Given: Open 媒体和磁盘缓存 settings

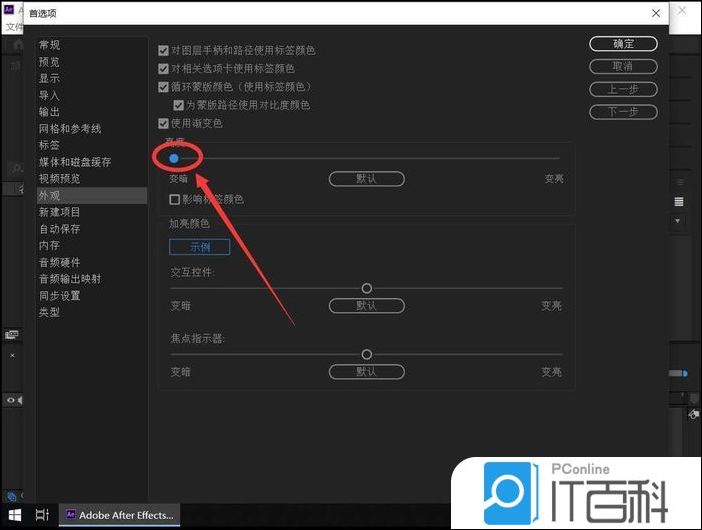Looking at the screenshot, I should coord(75,162).
